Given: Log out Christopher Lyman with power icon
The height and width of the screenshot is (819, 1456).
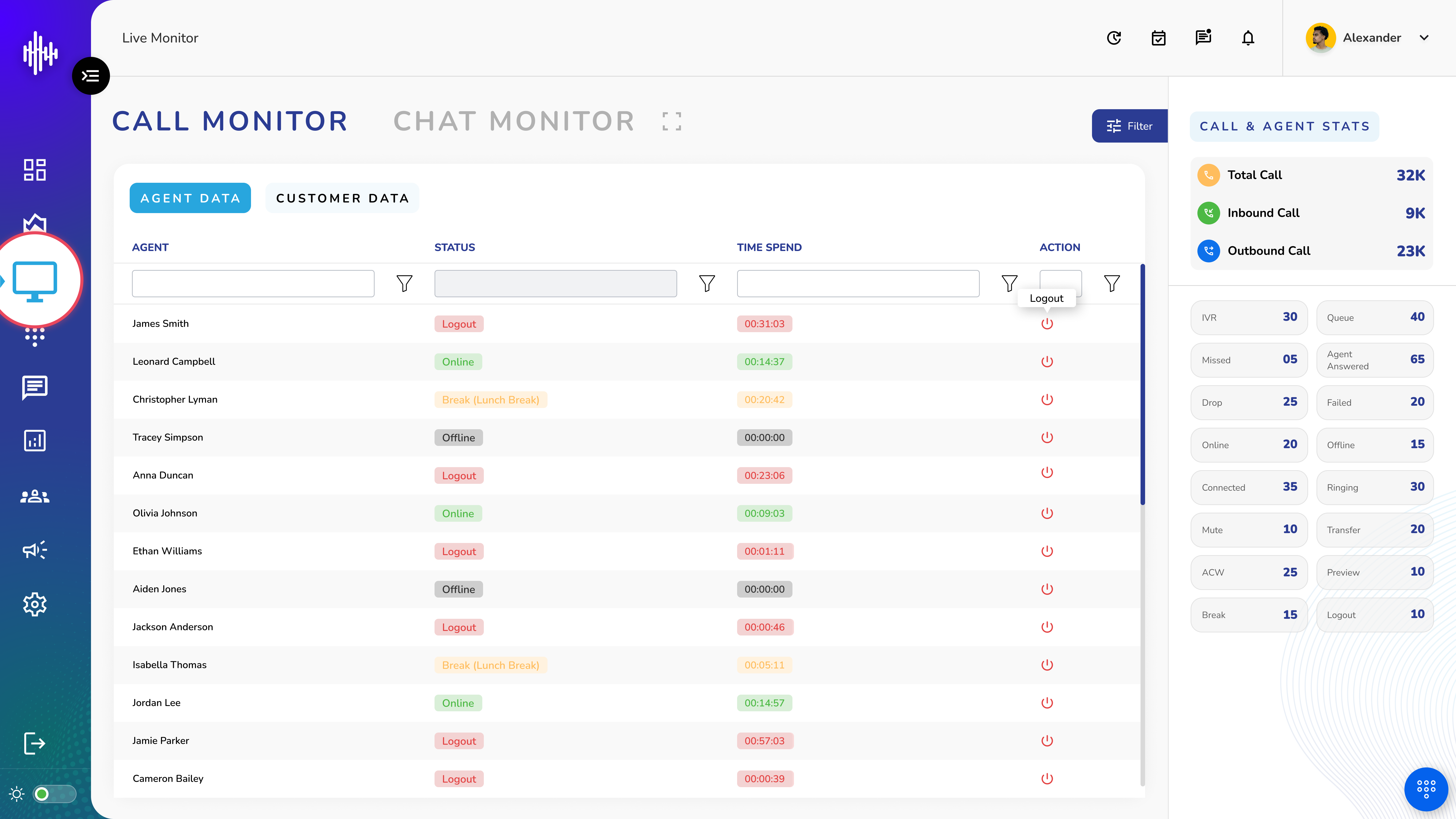Looking at the screenshot, I should point(1047,400).
